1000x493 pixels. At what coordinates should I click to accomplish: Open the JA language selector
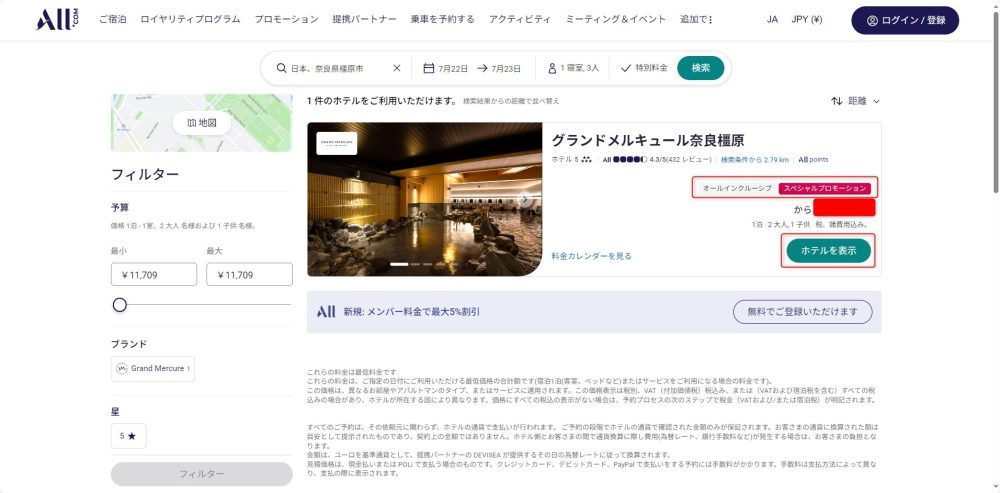click(x=772, y=20)
